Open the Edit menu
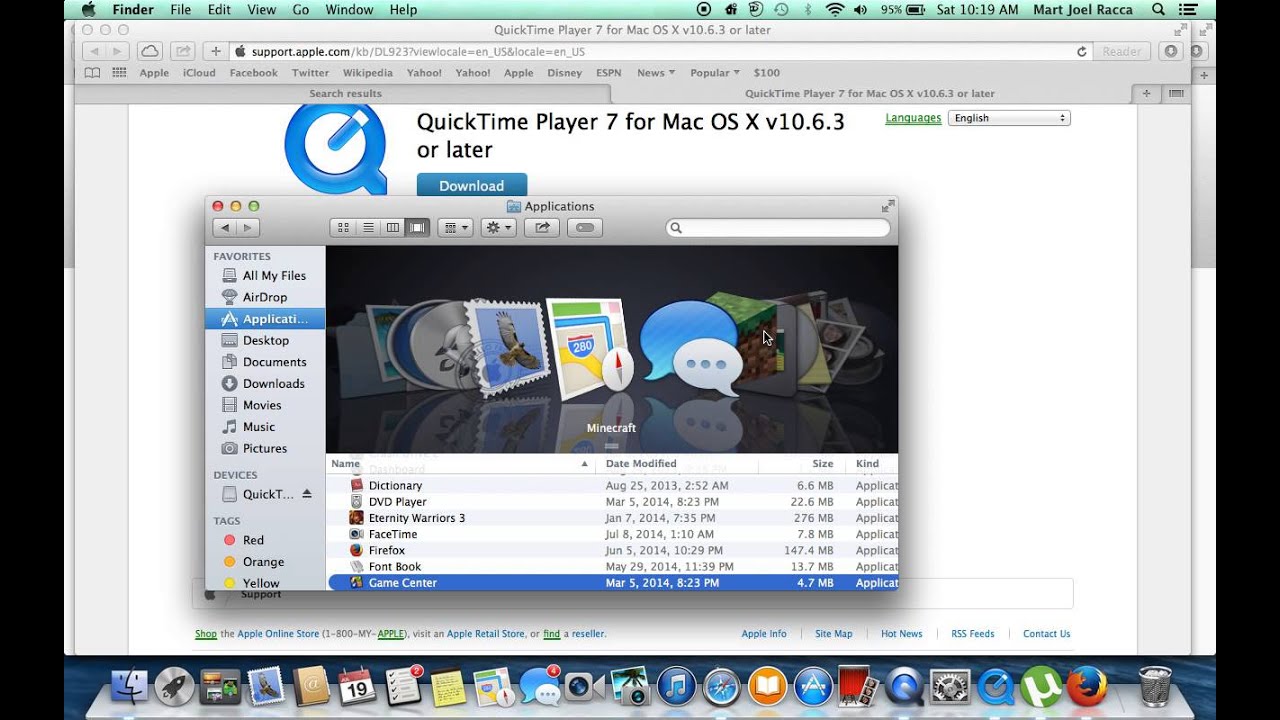Screen dimensions: 1280x720 [x=219, y=10]
